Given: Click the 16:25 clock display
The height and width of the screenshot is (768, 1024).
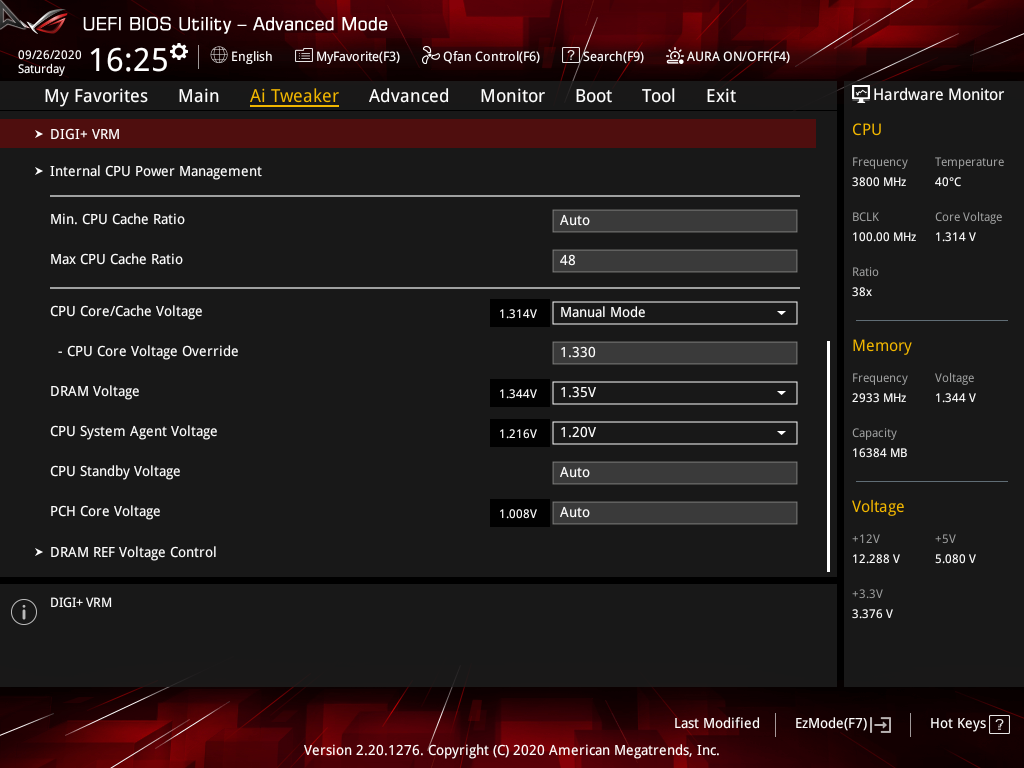Looking at the screenshot, I should pyautogui.click(x=129, y=59).
